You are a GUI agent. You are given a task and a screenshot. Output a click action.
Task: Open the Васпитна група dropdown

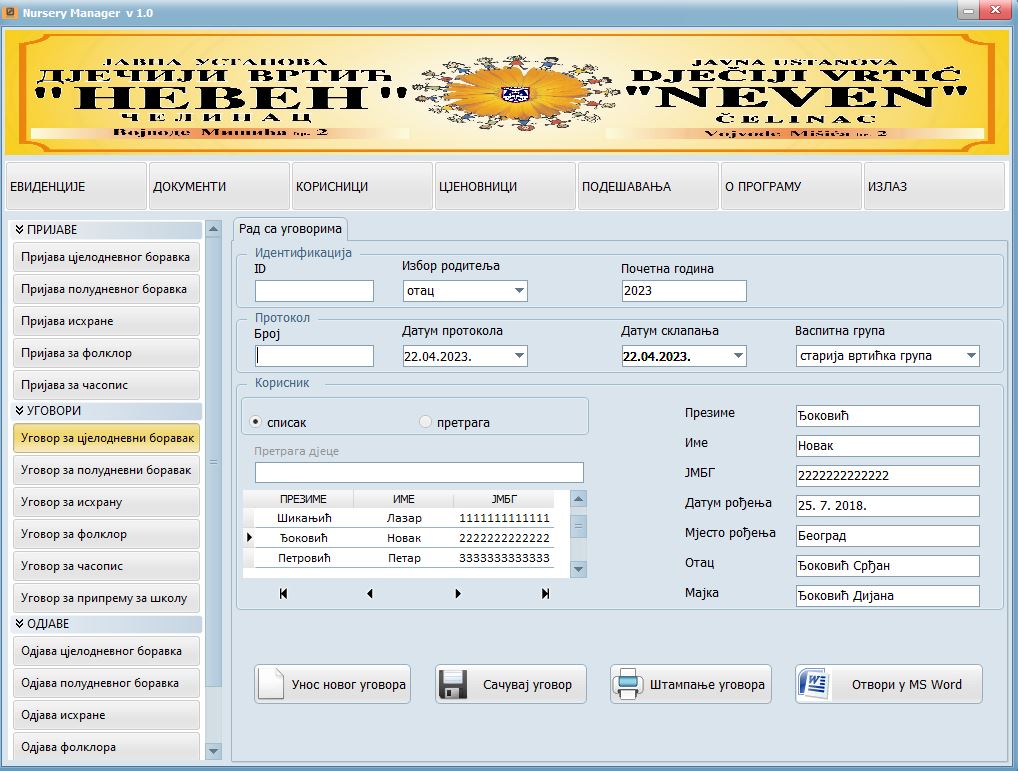click(x=971, y=356)
